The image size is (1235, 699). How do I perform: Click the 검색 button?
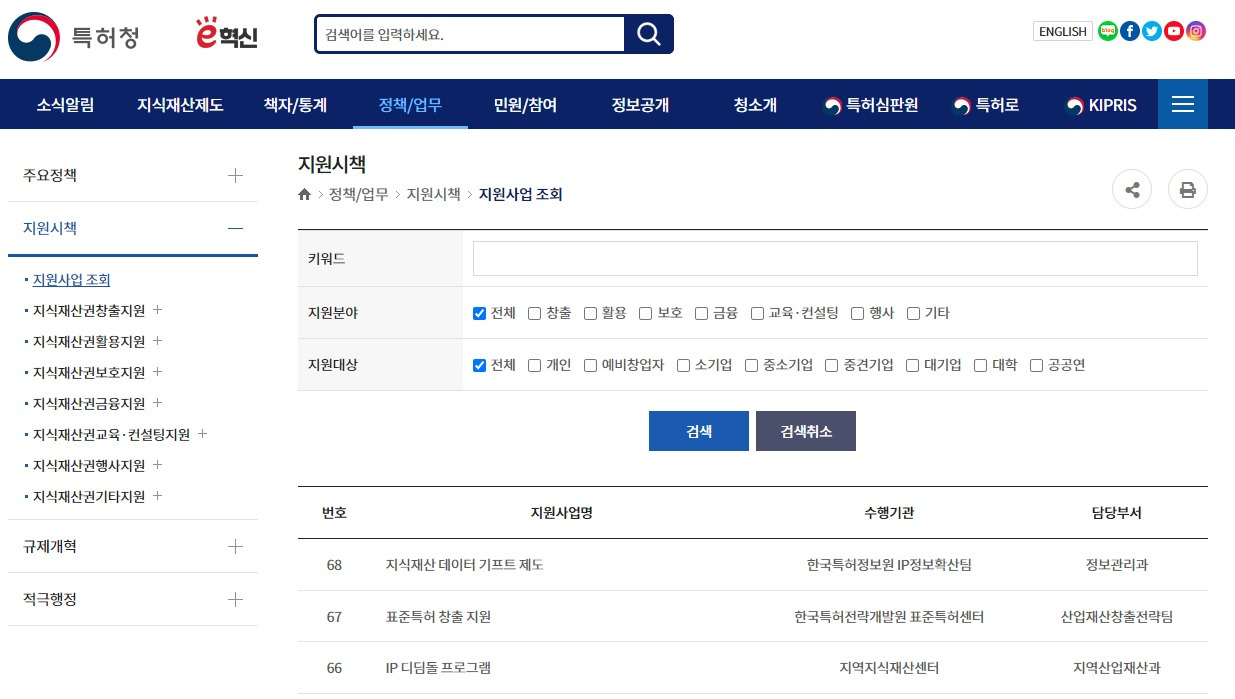click(698, 430)
